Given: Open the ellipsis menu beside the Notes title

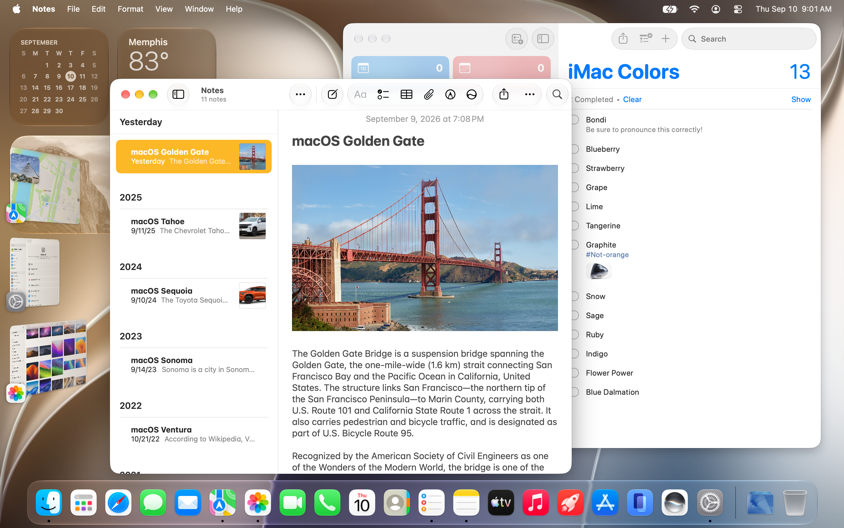Looking at the screenshot, I should point(300,95).
